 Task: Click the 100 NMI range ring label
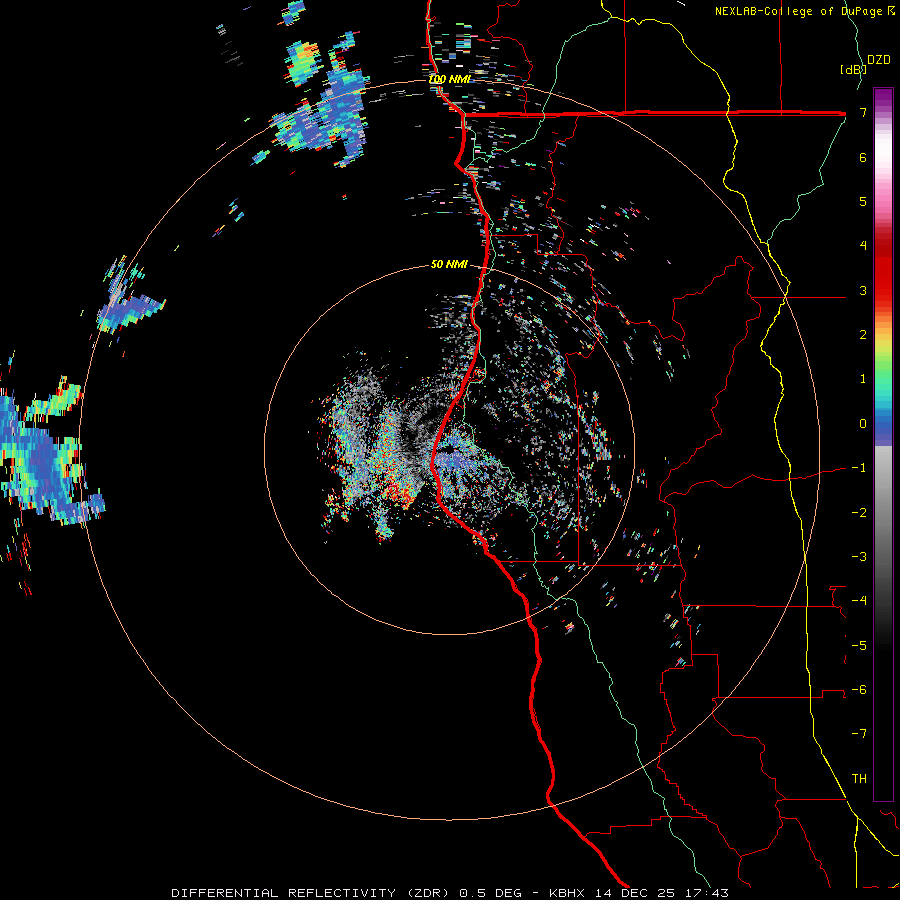click(x=449, y=79)
